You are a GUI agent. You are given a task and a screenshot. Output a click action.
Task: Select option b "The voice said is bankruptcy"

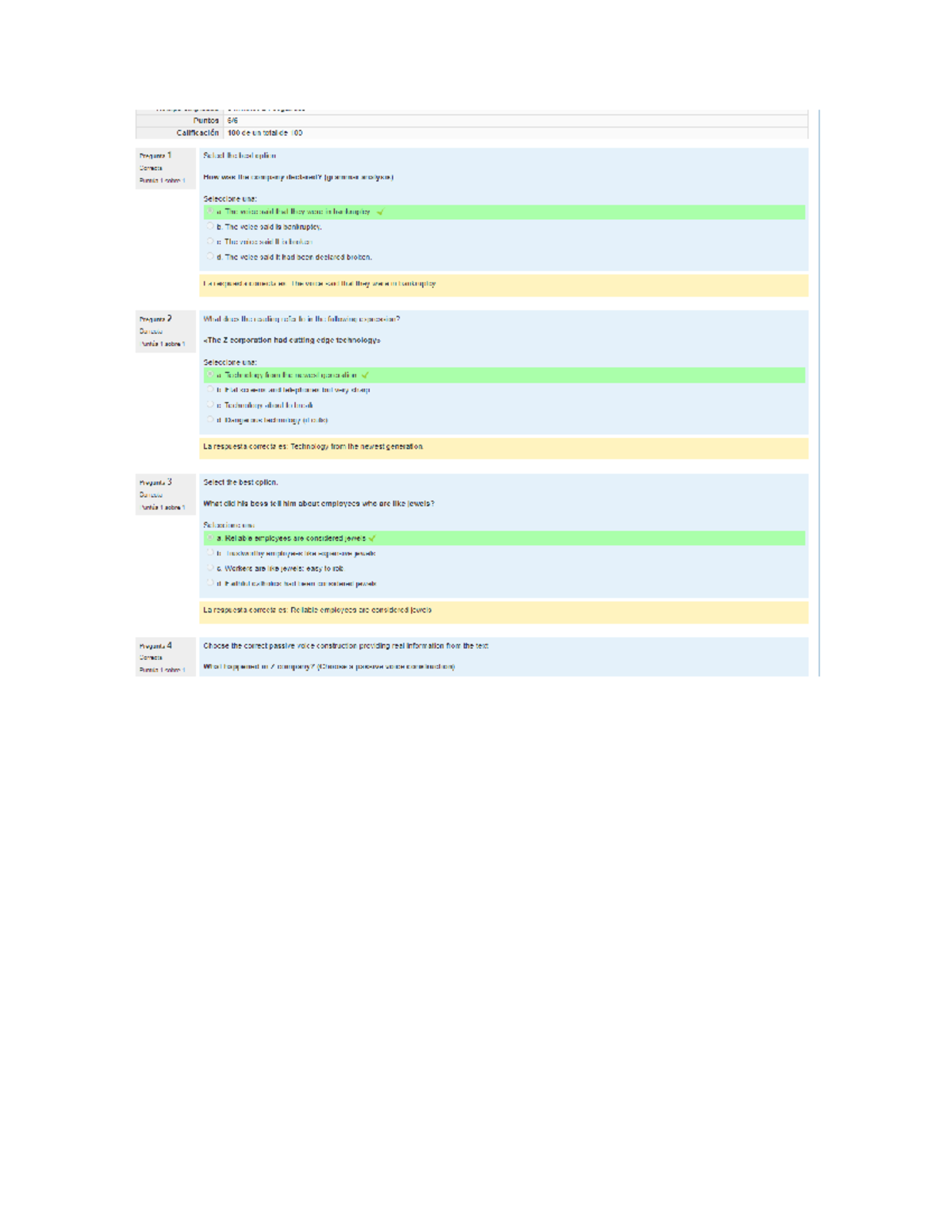pyautogui.click(x=211, y=226)
